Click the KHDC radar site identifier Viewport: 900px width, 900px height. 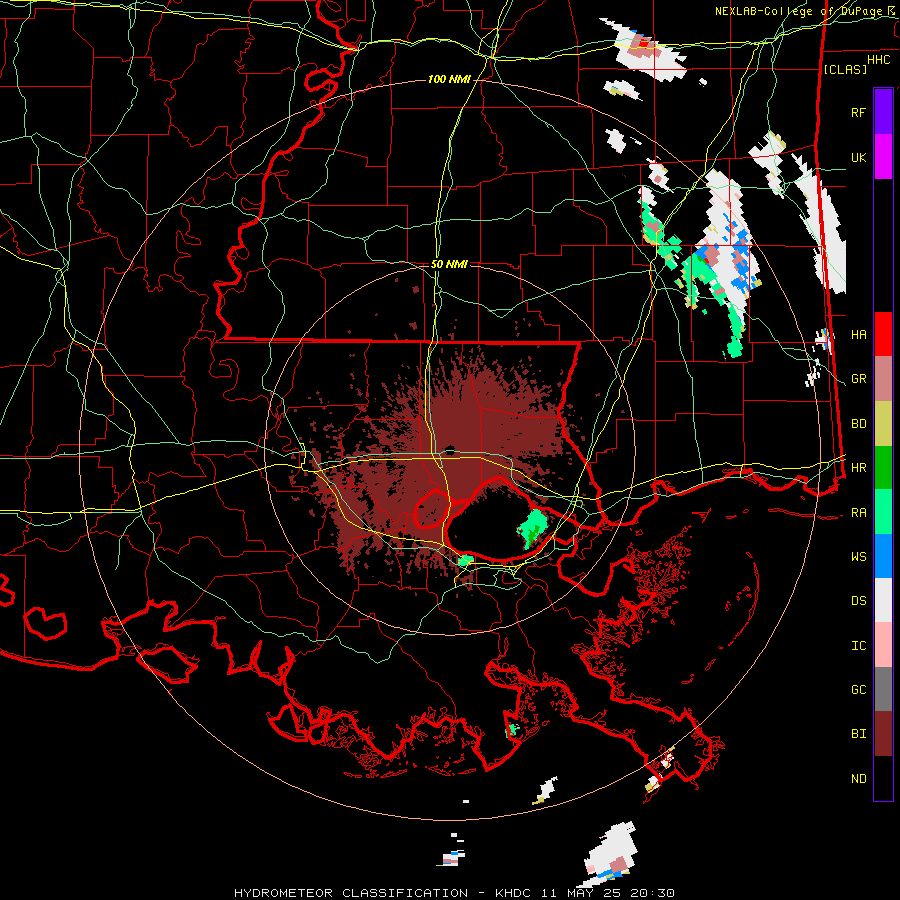click(513, 893)
